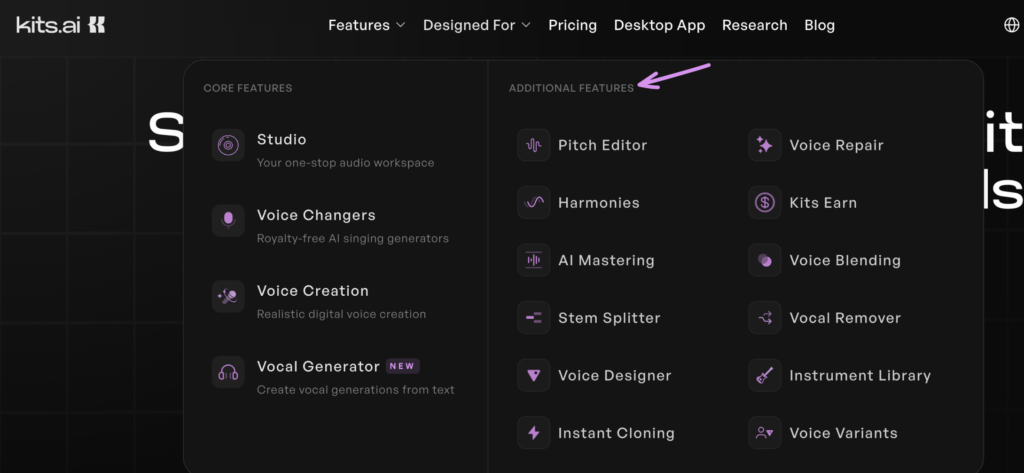This screenshot has height=473, width=1024.
Task: Go to the Desktop App page
Action: [659, 25]
